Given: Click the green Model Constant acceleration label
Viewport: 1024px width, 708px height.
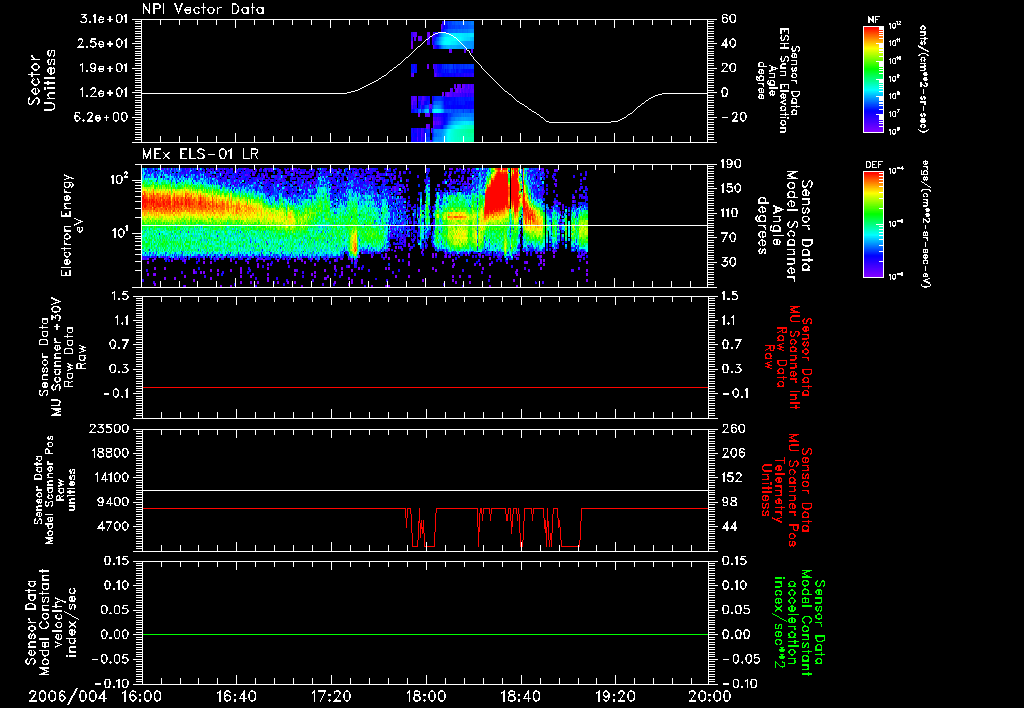Looking at the screenshot, I should tap(799, 624).
